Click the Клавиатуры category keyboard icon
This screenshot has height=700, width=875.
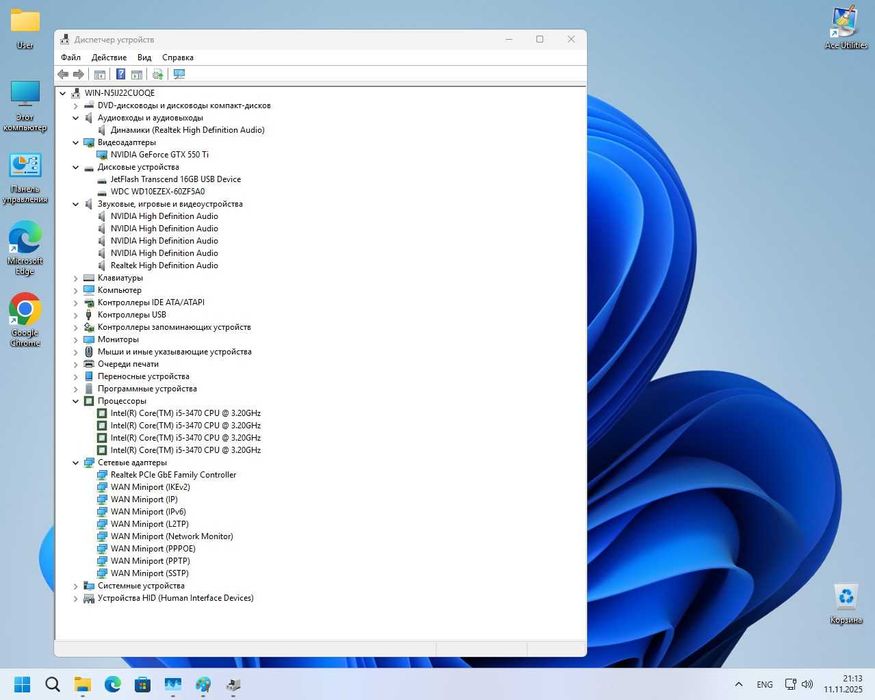point(89,278)
